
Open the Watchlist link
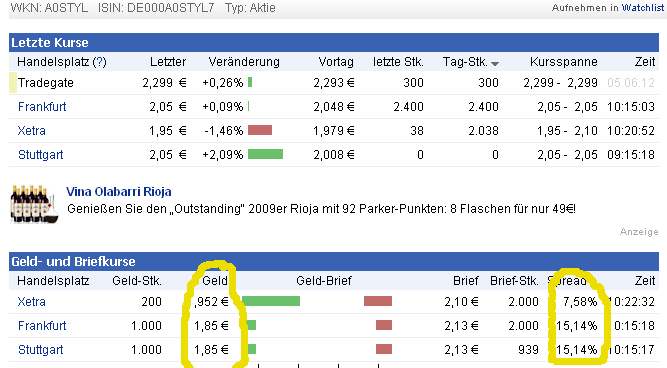coord(642,8)
